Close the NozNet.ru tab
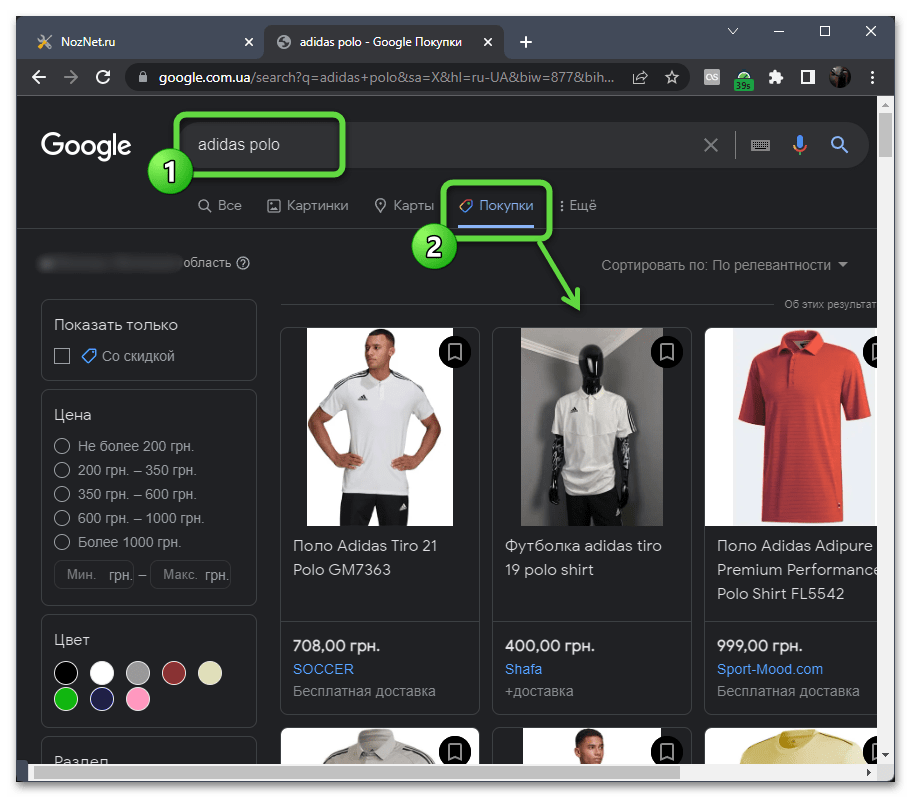The image size is (911, 798). click(x=249, y=42)
